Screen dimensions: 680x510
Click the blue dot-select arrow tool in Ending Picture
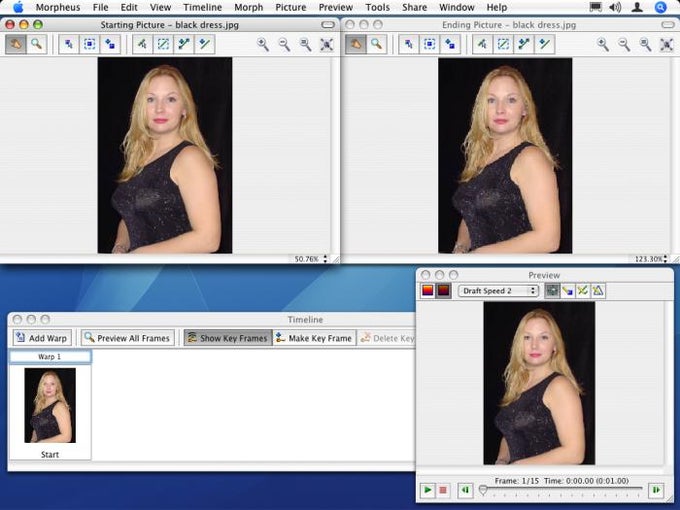(409, 44)
